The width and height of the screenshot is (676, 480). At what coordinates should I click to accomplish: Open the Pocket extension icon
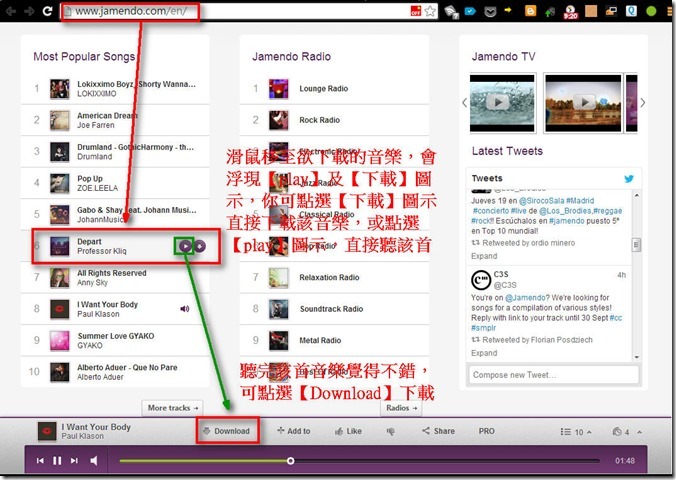point(490,11)
